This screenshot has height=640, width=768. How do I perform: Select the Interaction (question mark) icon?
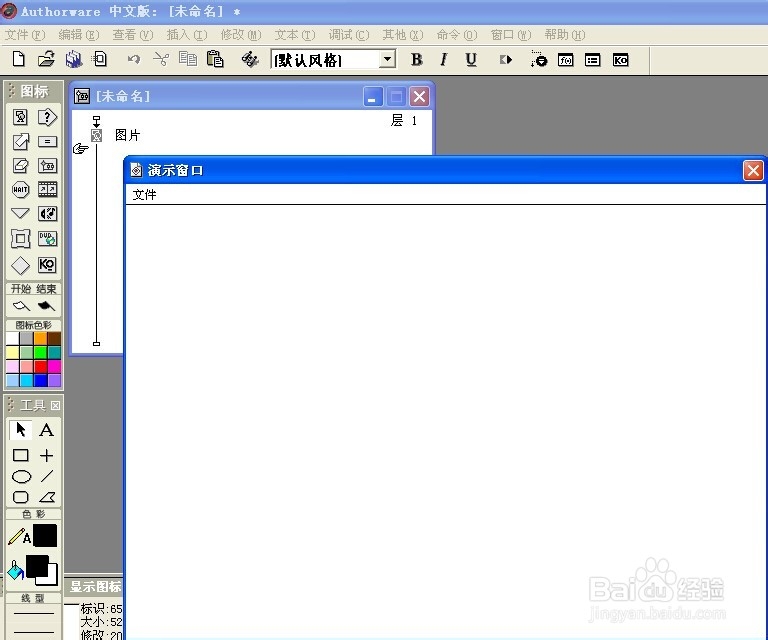coord(47,117)
